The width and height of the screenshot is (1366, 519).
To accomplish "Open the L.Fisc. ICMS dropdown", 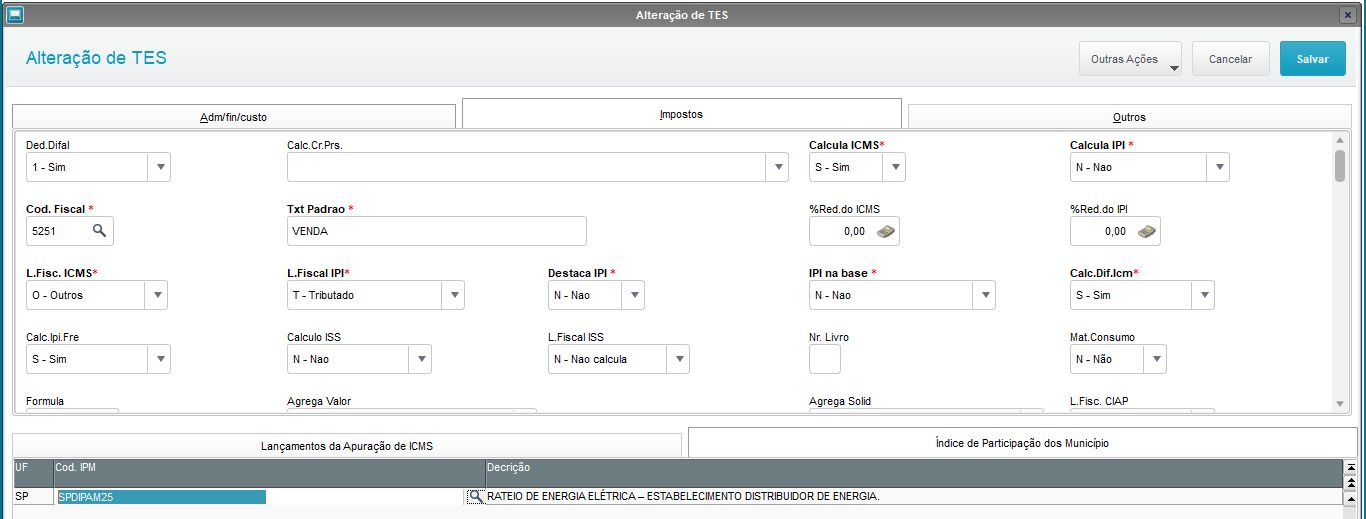I will (x=156, y=295).
